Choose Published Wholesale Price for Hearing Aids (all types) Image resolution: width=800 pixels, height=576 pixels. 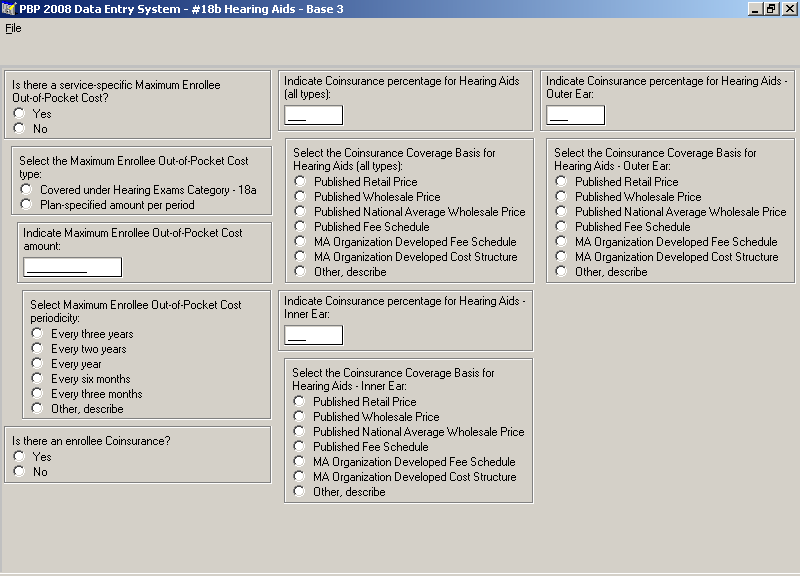click(x=300, y=196)
